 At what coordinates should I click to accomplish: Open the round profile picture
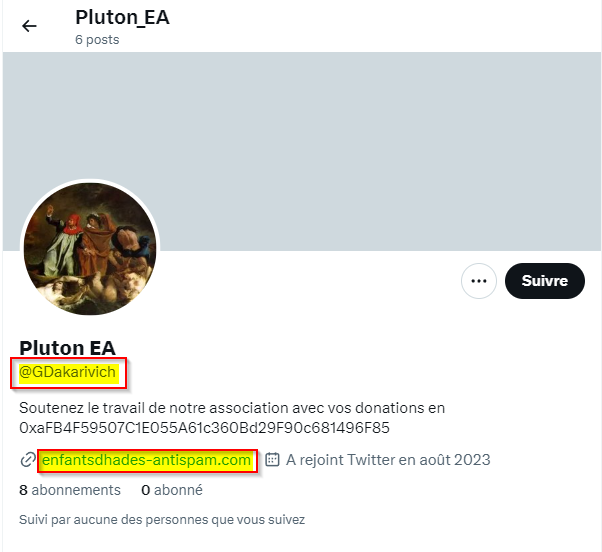[90, 250]
